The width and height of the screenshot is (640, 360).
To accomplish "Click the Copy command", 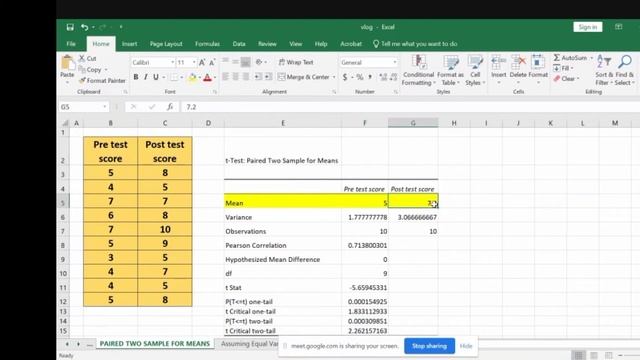I will pos(91,69).
